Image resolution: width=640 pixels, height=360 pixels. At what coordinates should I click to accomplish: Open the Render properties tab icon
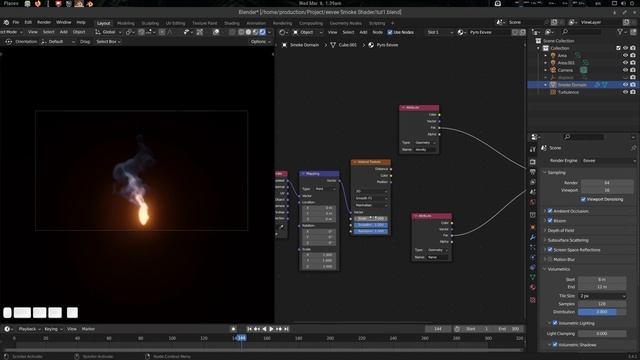533,162
